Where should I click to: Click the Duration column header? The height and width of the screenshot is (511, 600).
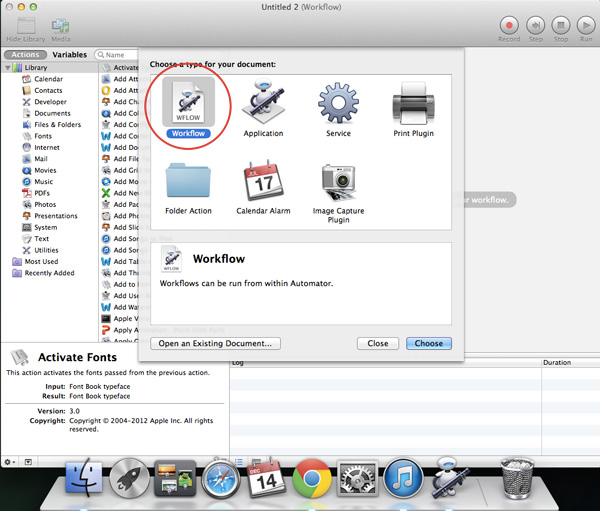557,362
